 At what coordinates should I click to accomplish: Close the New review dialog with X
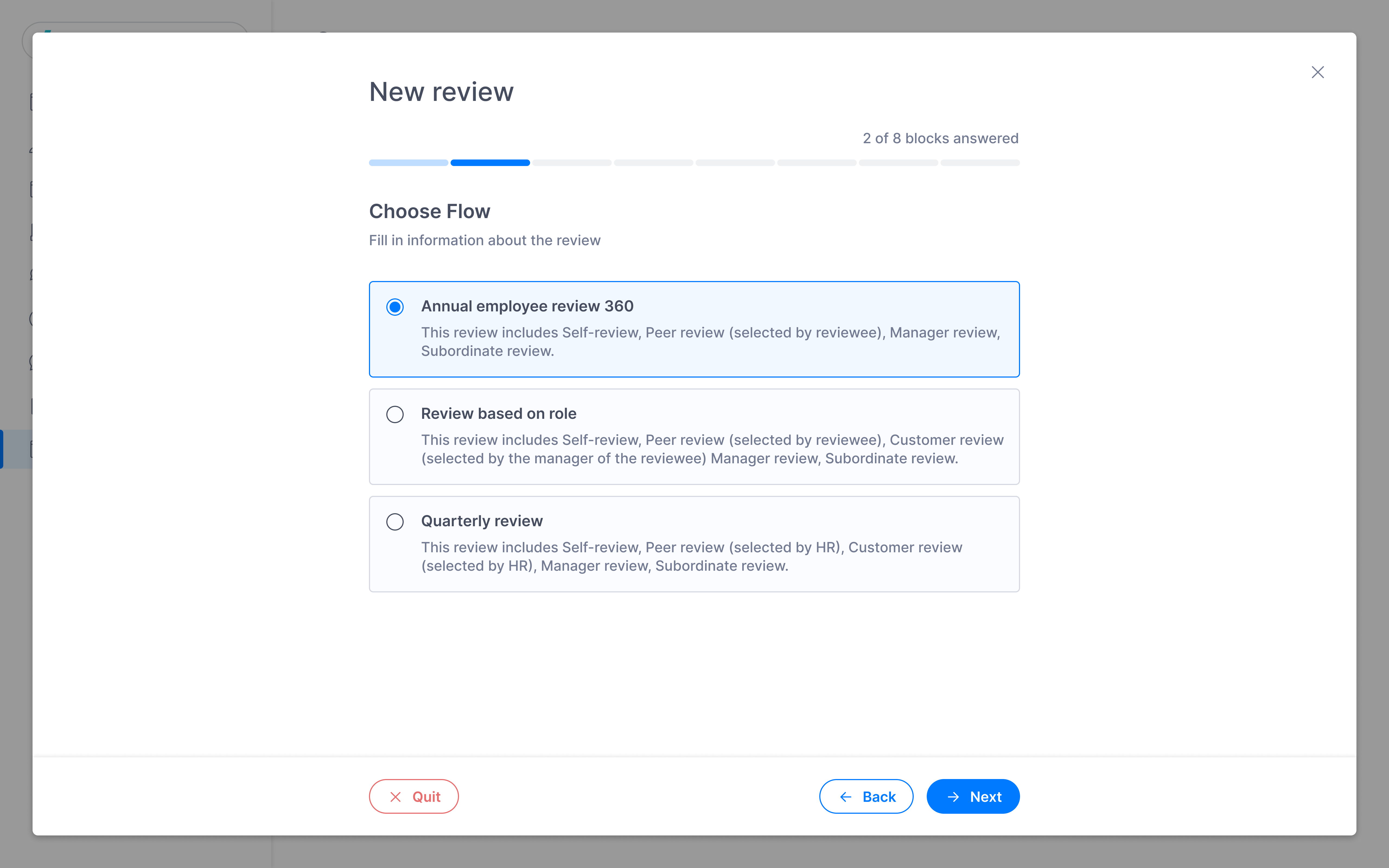point(1317,72)
